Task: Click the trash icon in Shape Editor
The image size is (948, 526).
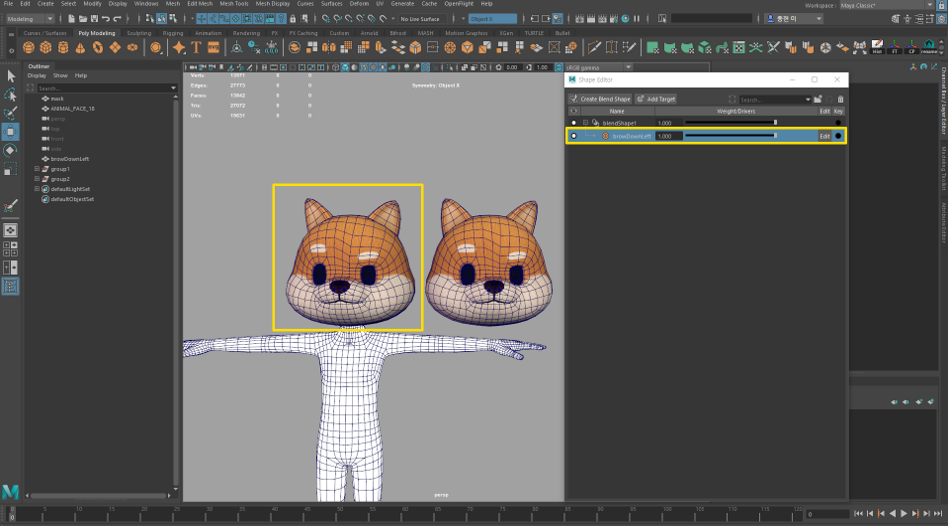Action: [840, 99]
